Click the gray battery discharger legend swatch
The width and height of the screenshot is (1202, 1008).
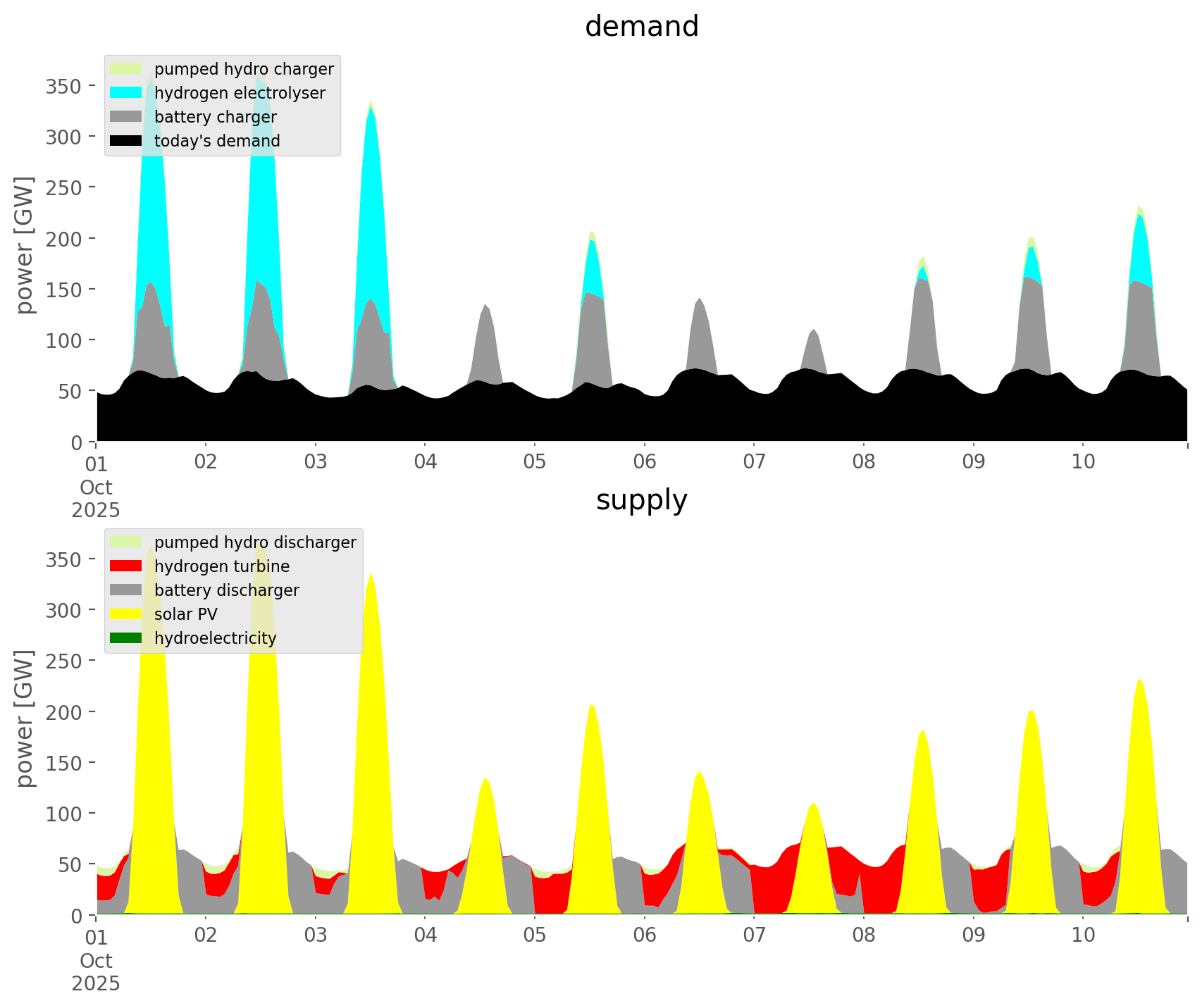(126, 590)
